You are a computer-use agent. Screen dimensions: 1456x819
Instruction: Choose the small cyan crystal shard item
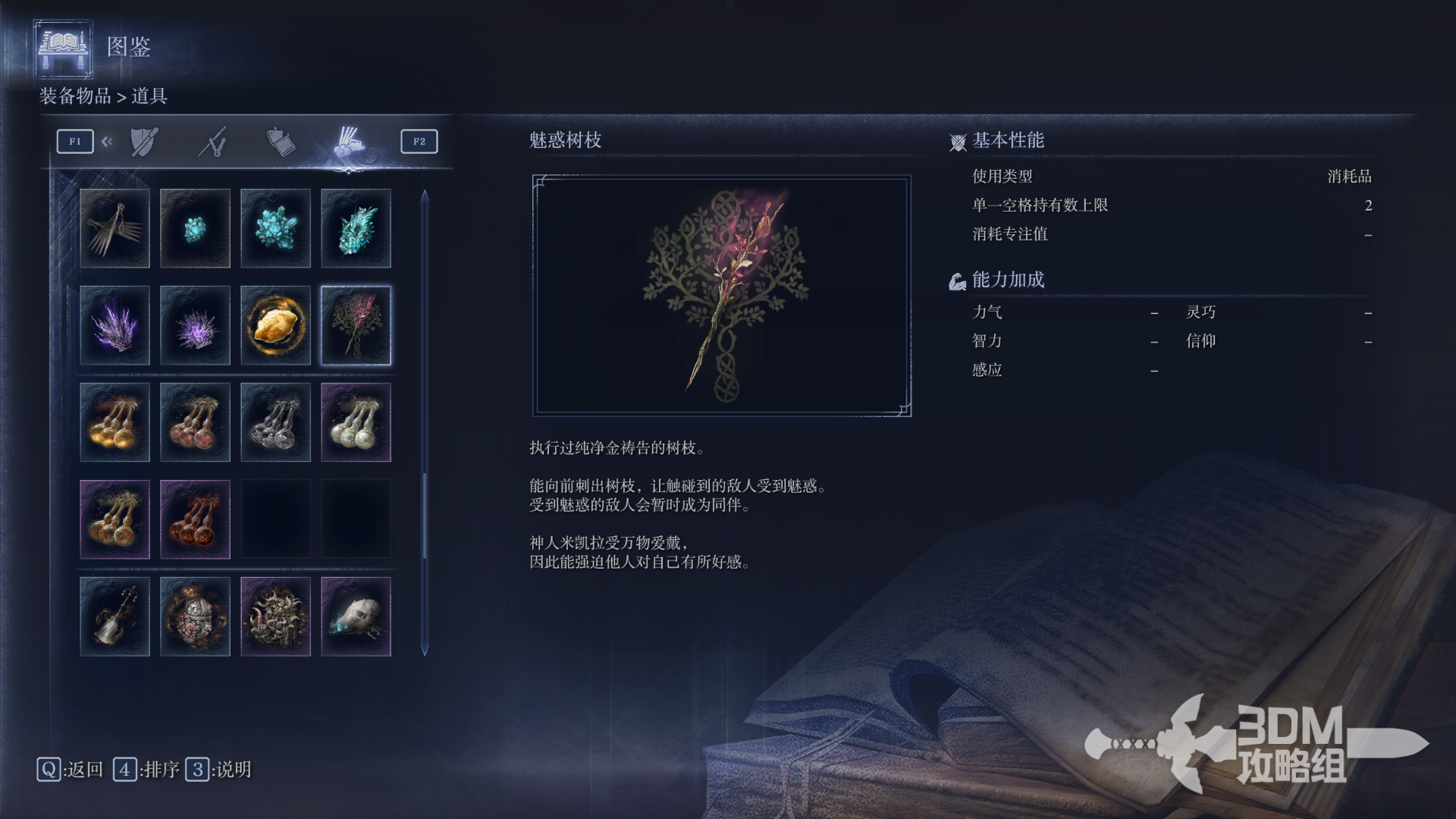195,228
